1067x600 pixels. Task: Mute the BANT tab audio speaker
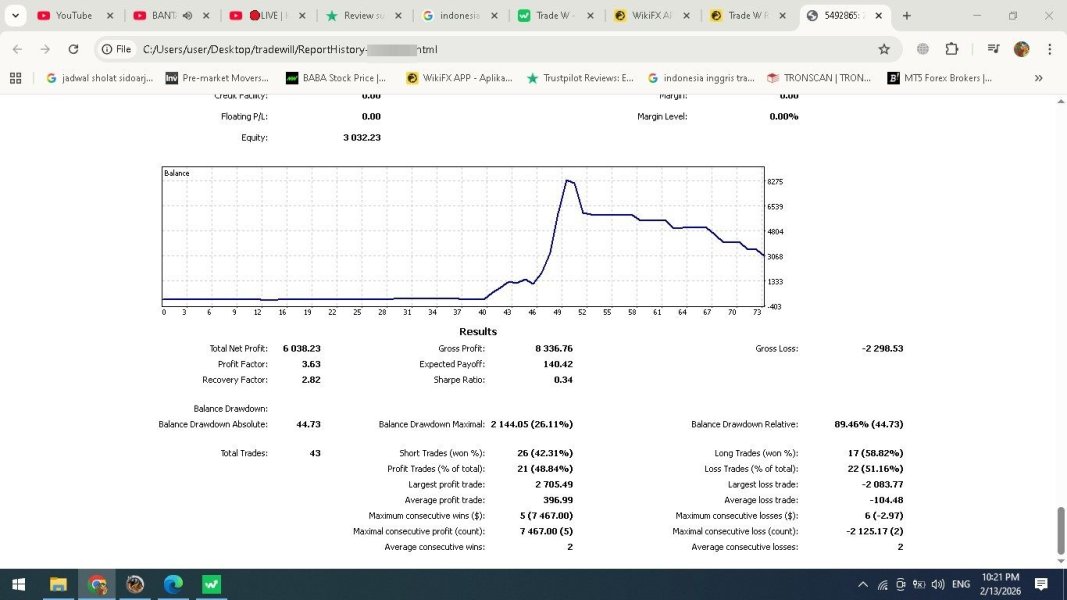tap(186, 16)
